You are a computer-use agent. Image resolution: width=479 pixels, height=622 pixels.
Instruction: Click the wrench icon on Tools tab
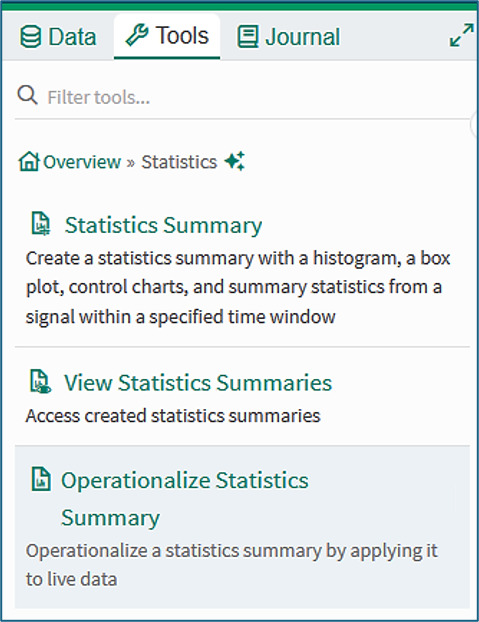tap(137, 35)
